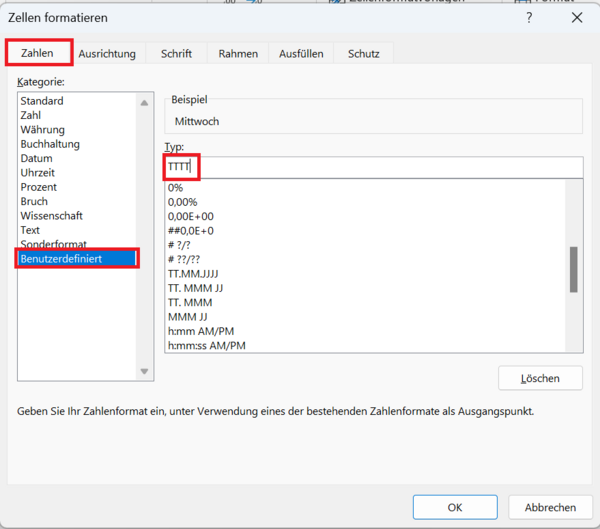Confirm with the OK button
This screenshot has height=529, width=600.
(454, 507)
